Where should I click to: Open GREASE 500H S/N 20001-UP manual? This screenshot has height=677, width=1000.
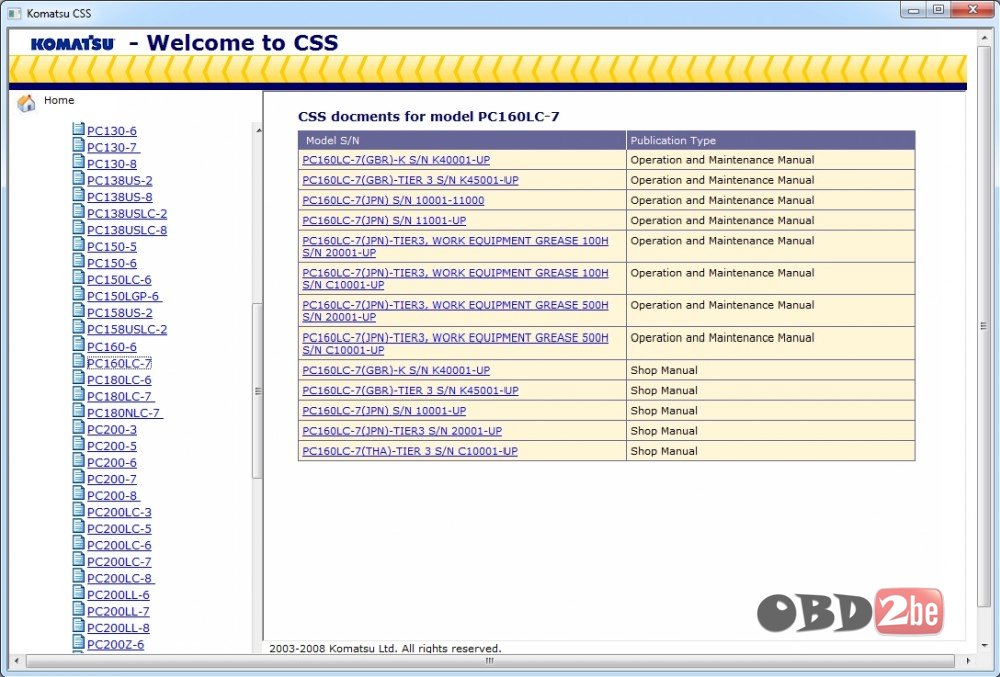[x=455, y=311]
